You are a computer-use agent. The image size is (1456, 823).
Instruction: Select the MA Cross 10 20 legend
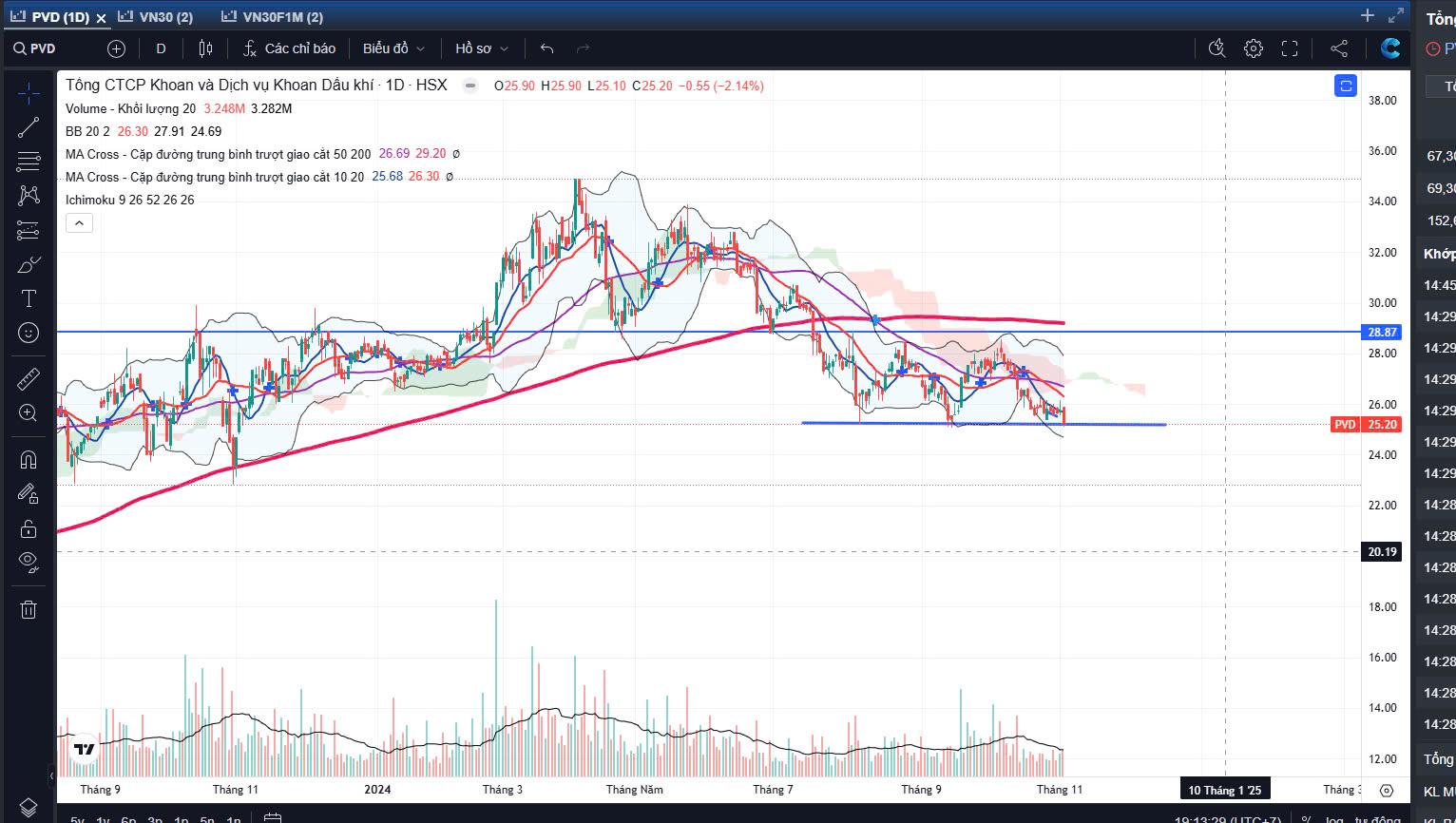click(215, 177)
